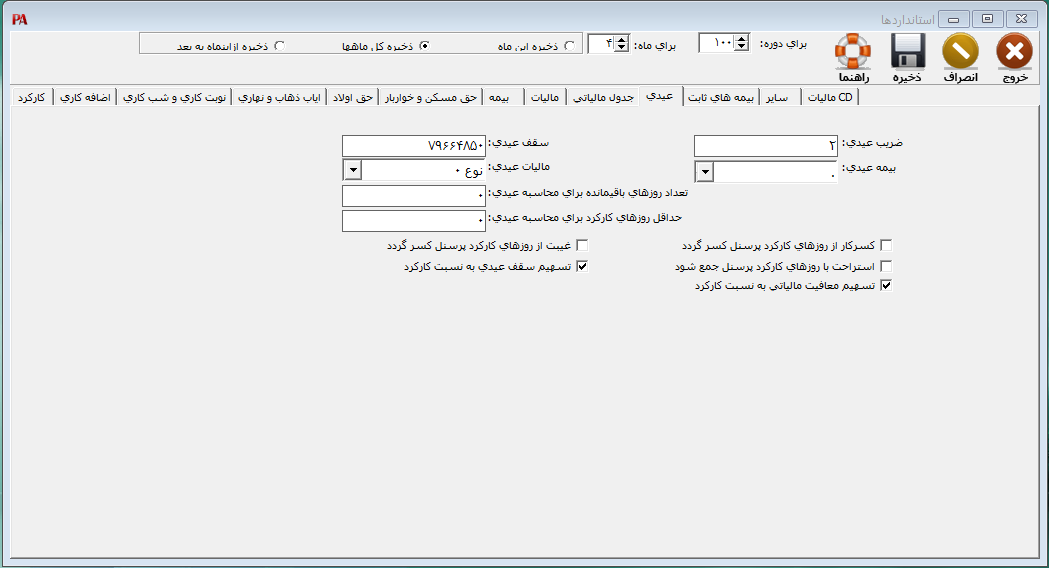The image size is (1049, 568).
Task: Expand the مالیات عیدی dropdown
Action: (x=351, y=171)
